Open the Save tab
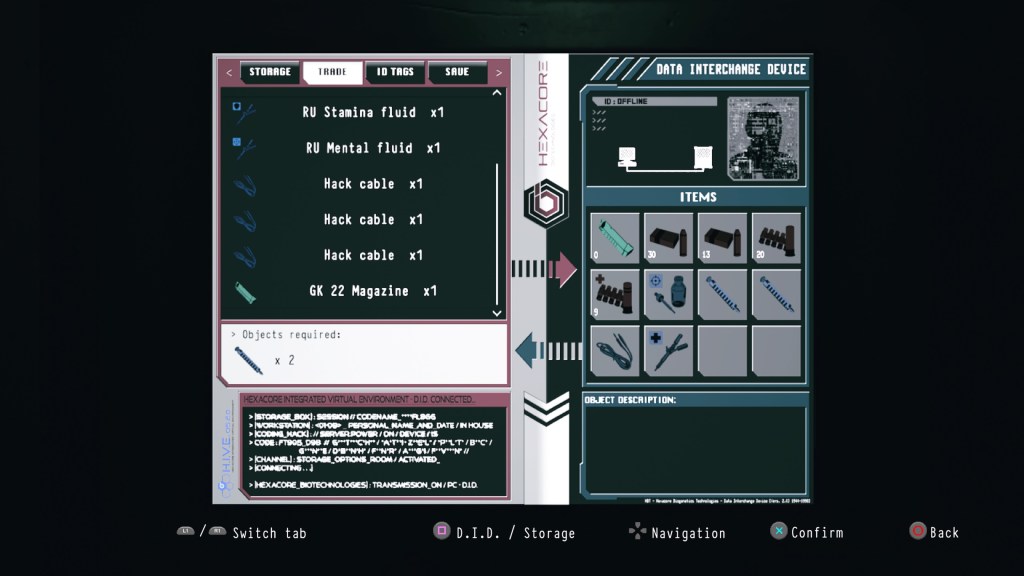The width and height of the screenshot is (1024, 576). [457, 72]
